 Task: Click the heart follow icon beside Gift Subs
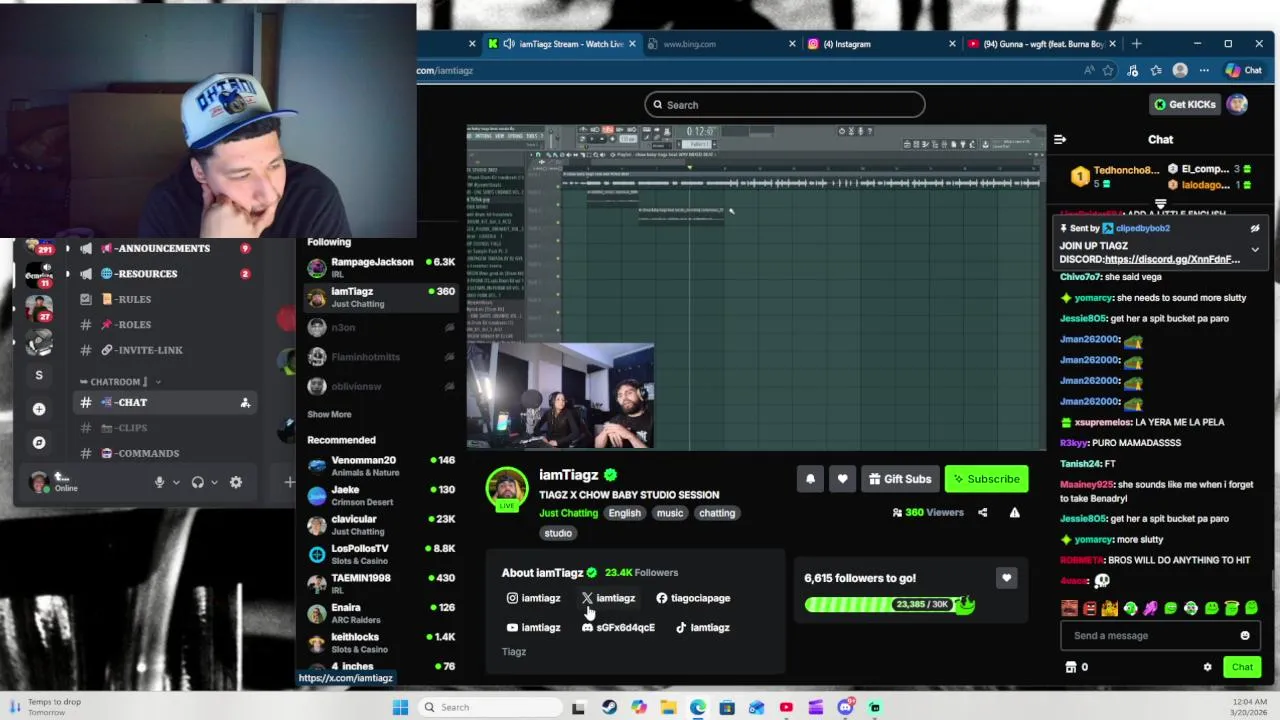coord(842,479)
